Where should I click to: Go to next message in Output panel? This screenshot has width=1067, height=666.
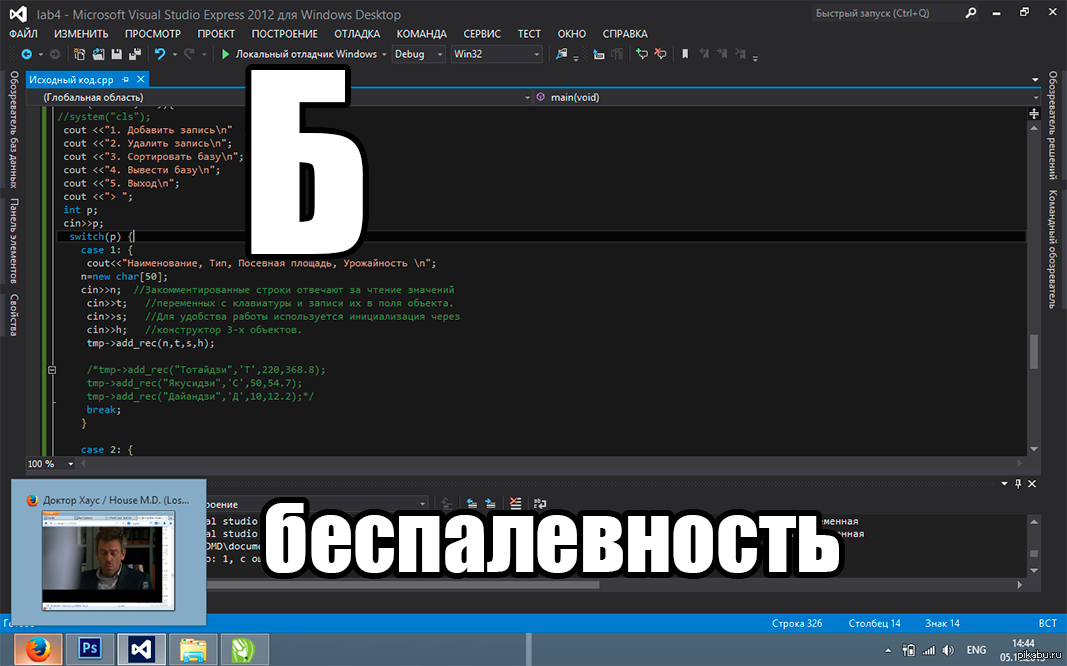point(490,503)
